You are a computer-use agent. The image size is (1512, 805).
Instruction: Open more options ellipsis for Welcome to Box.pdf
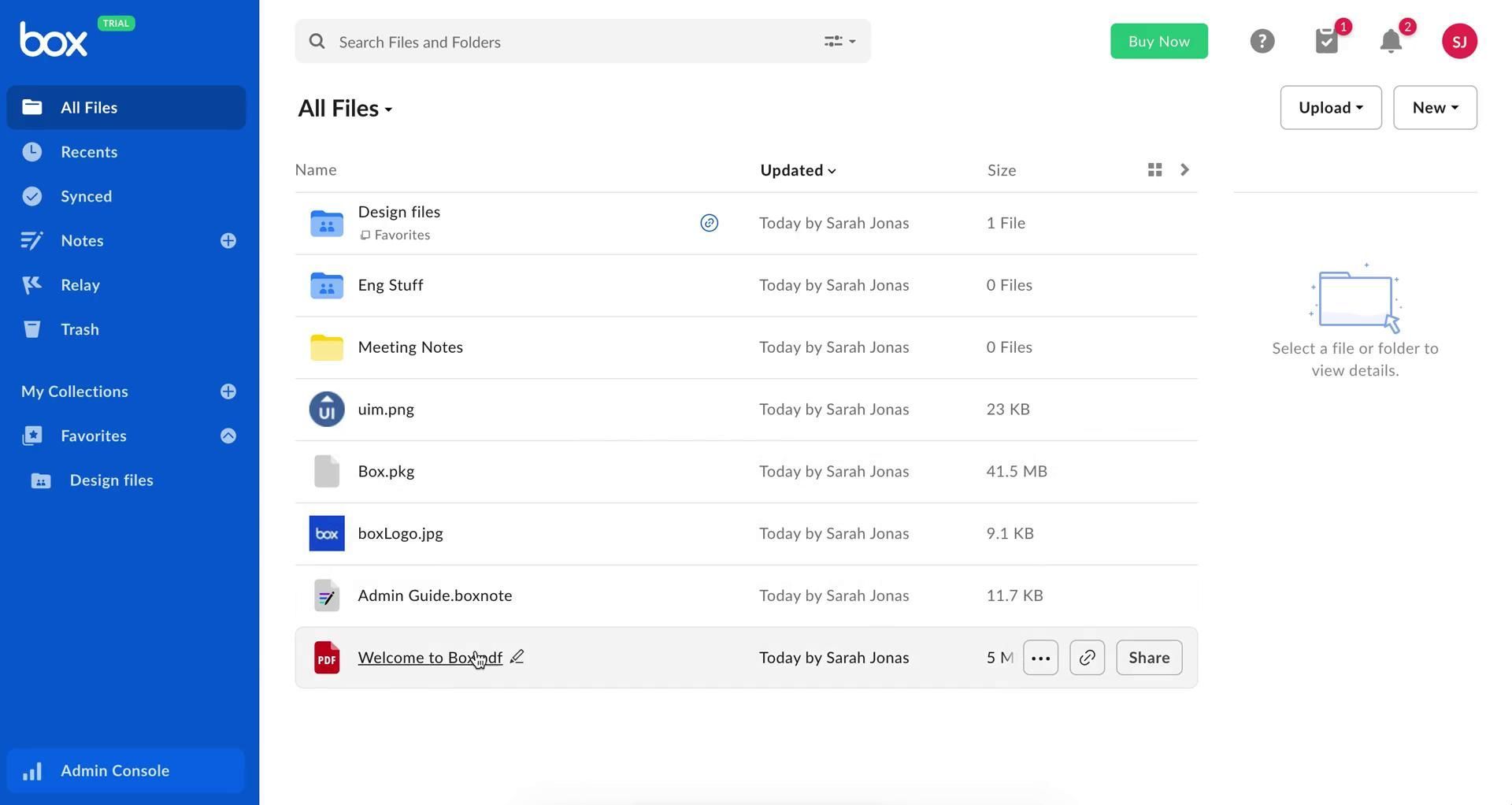[1040, 658]
